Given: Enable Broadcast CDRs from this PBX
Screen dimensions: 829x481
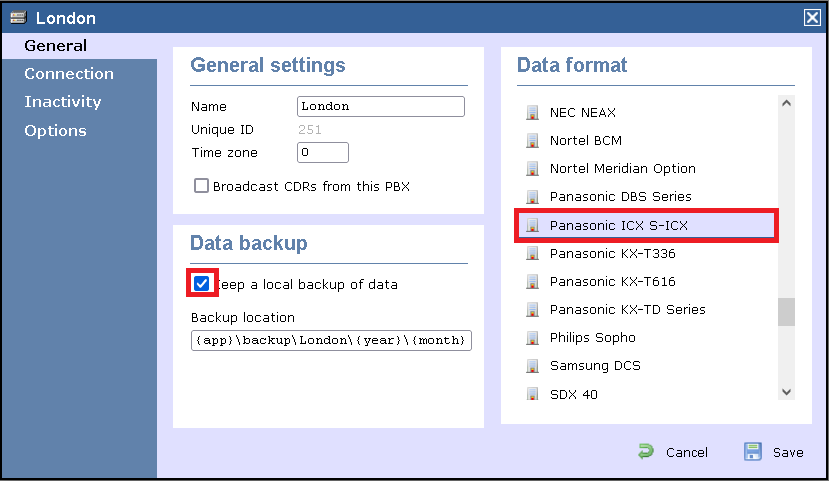Looking at the screenshot, I should [202, 186].
